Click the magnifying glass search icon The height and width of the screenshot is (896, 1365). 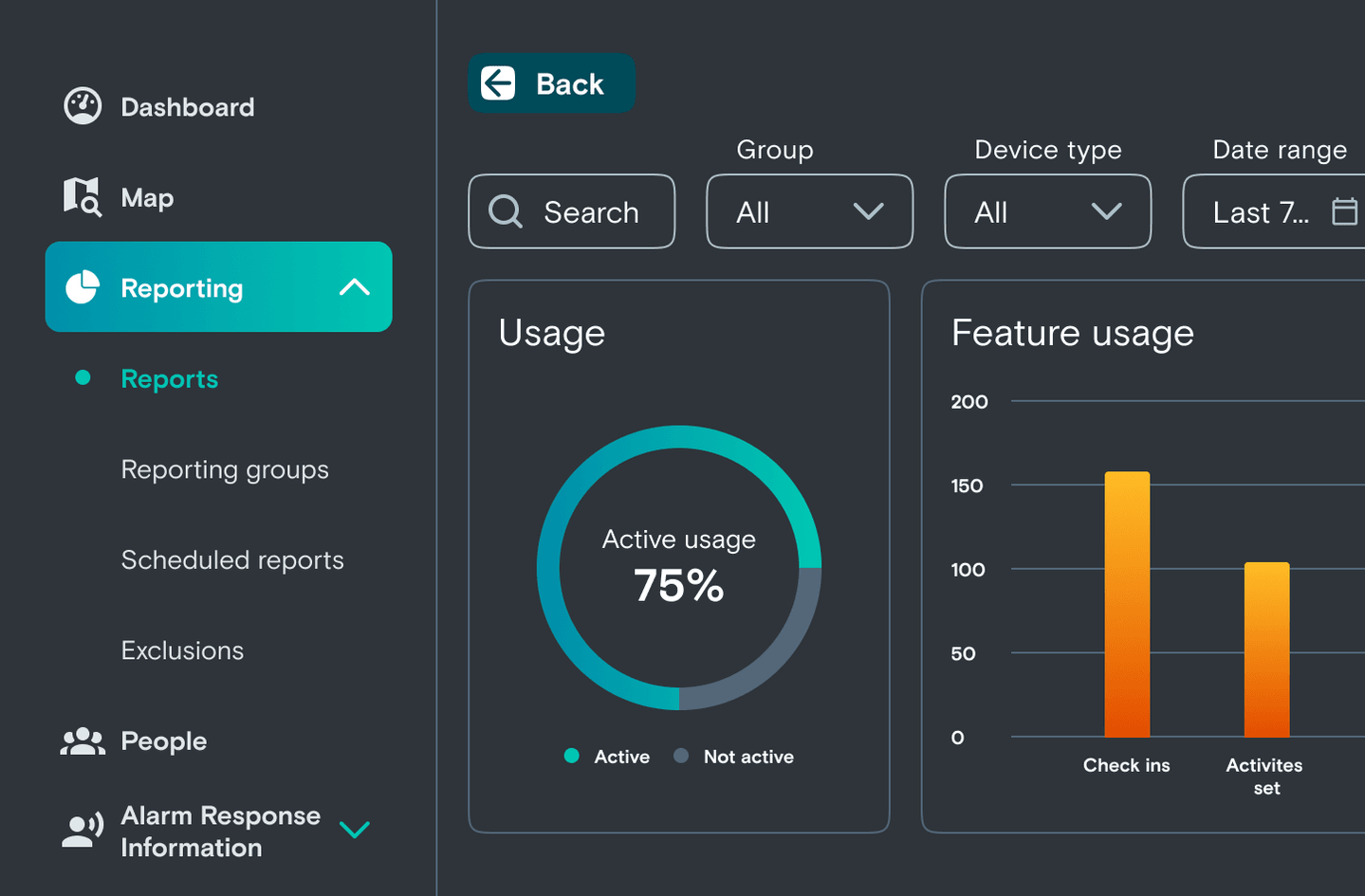coord(506,211)
